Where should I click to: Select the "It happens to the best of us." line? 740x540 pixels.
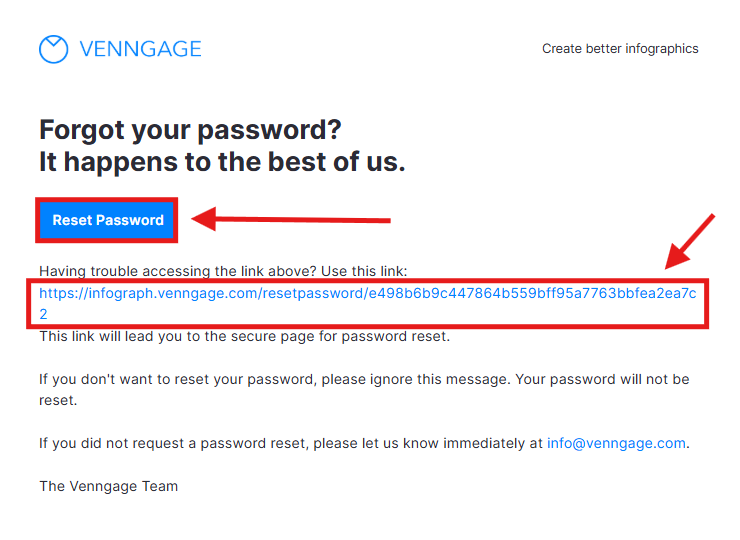[222, 162]
